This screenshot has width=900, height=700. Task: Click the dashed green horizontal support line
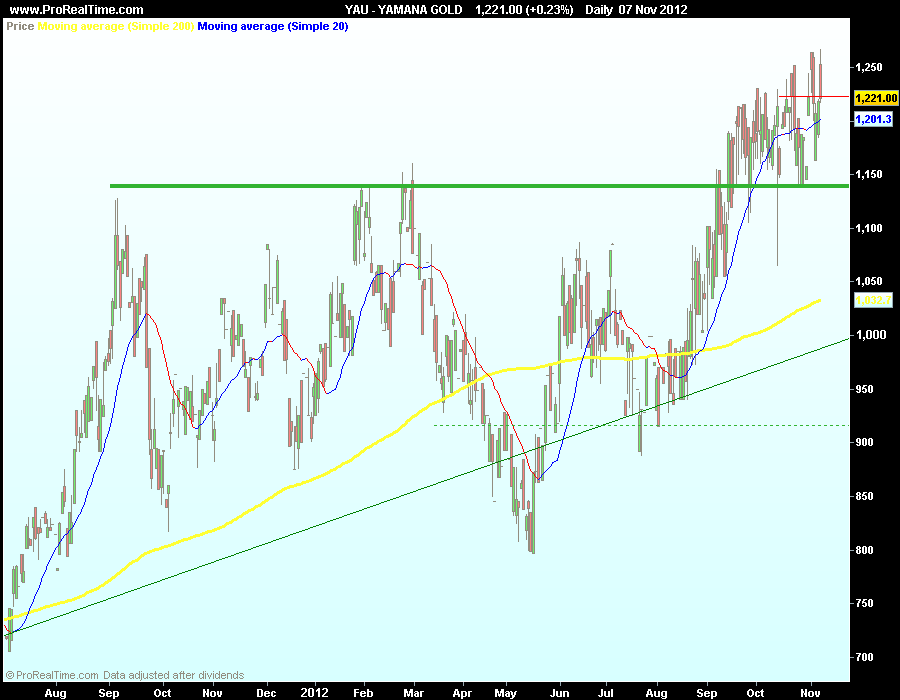point(641,425)
